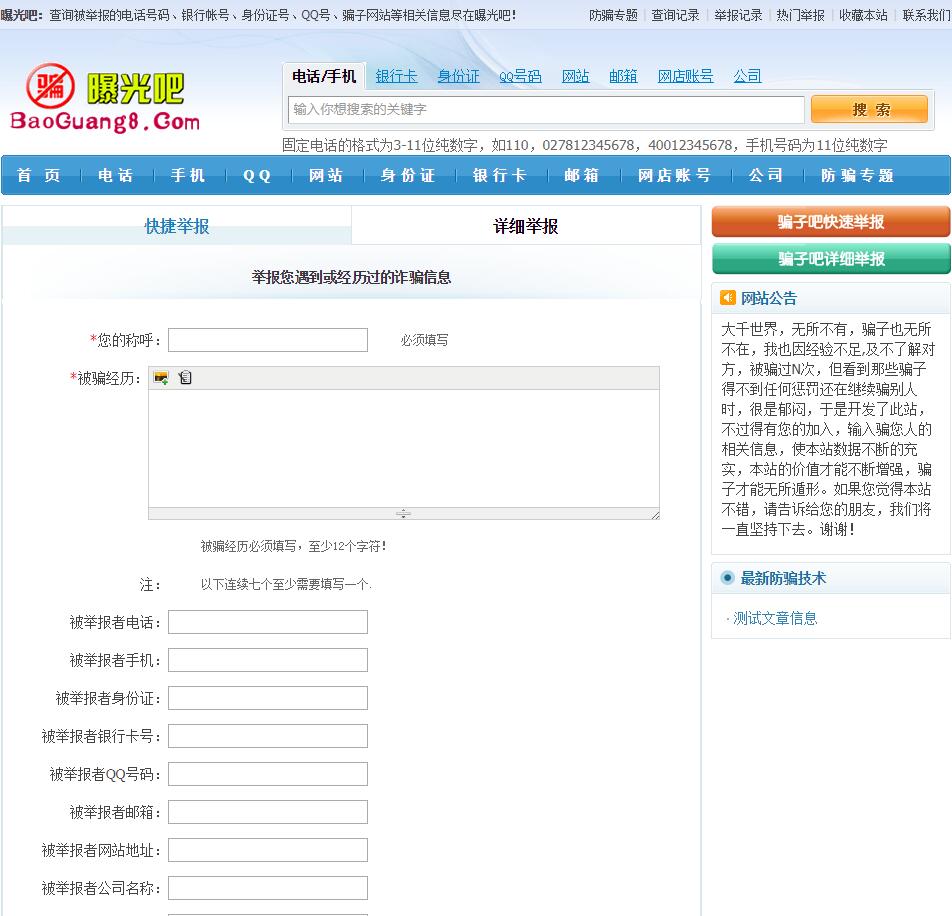Screen dimensions: 952x916
Task: Click the insert image icon in editor toolbar
Action: point(161,378)
